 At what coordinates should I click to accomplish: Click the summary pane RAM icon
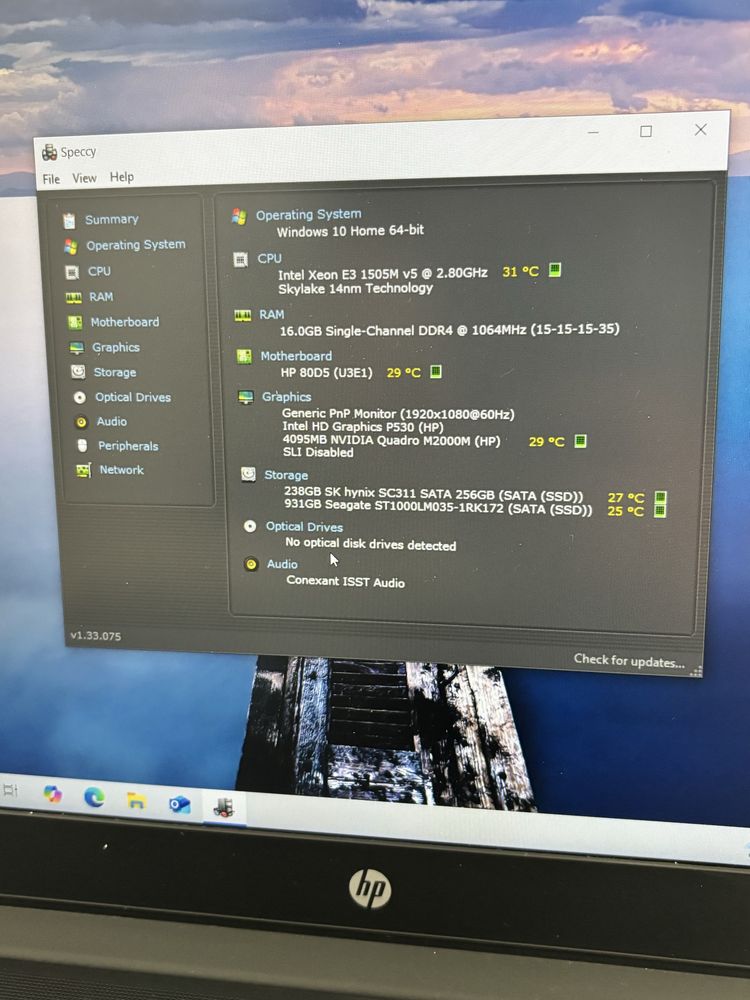pos(242,316)
